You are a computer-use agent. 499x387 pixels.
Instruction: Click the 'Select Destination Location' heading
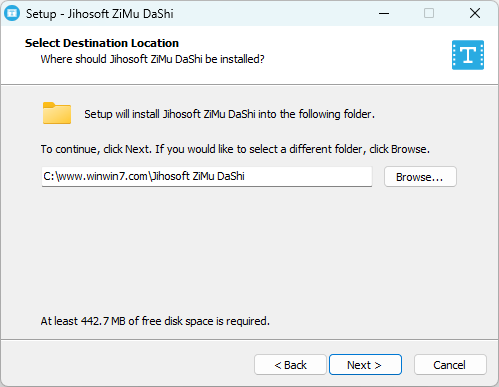102,43
